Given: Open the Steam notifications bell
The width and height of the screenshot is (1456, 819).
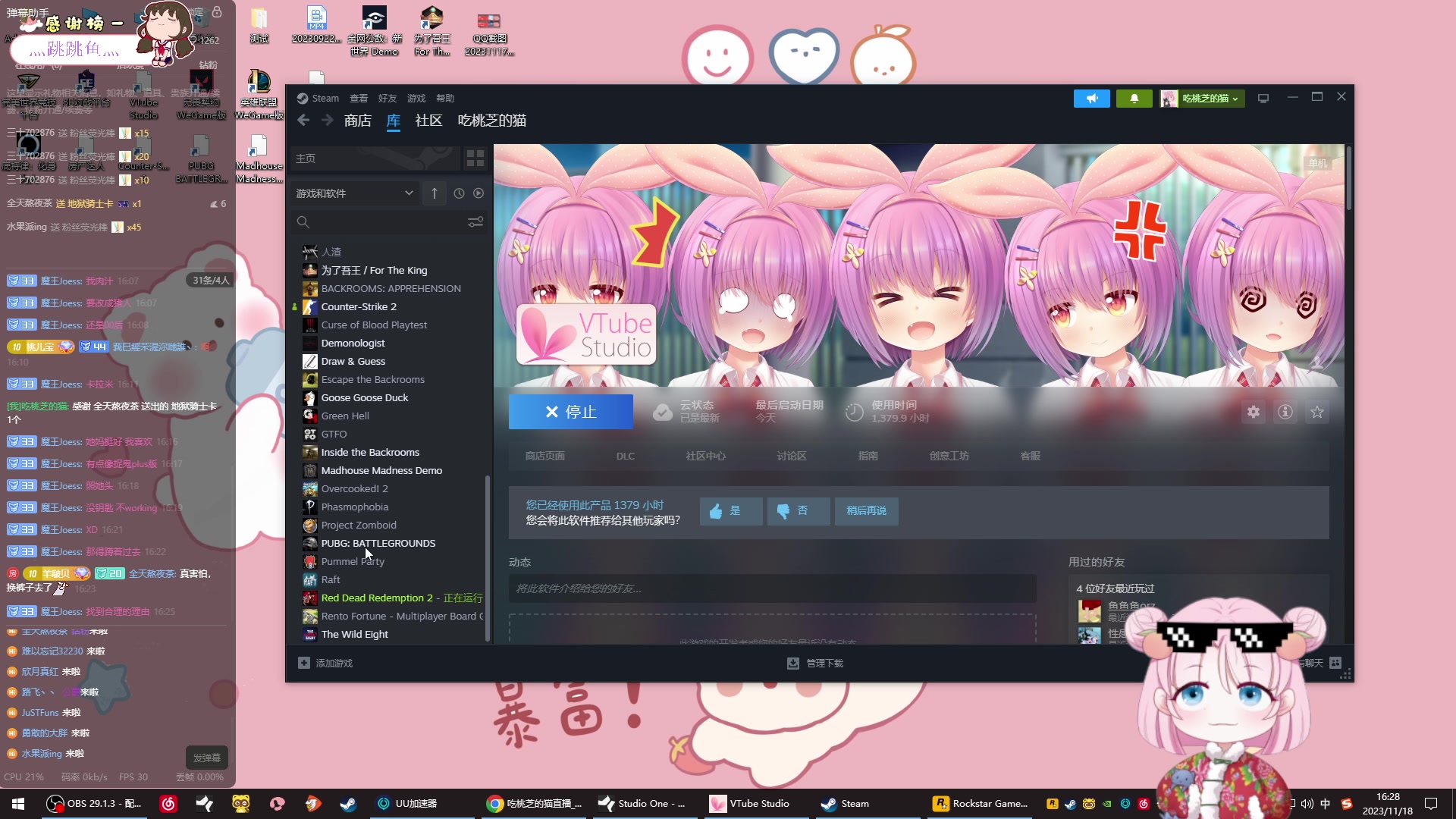Looking at the screenshot, I should 1134,99.
